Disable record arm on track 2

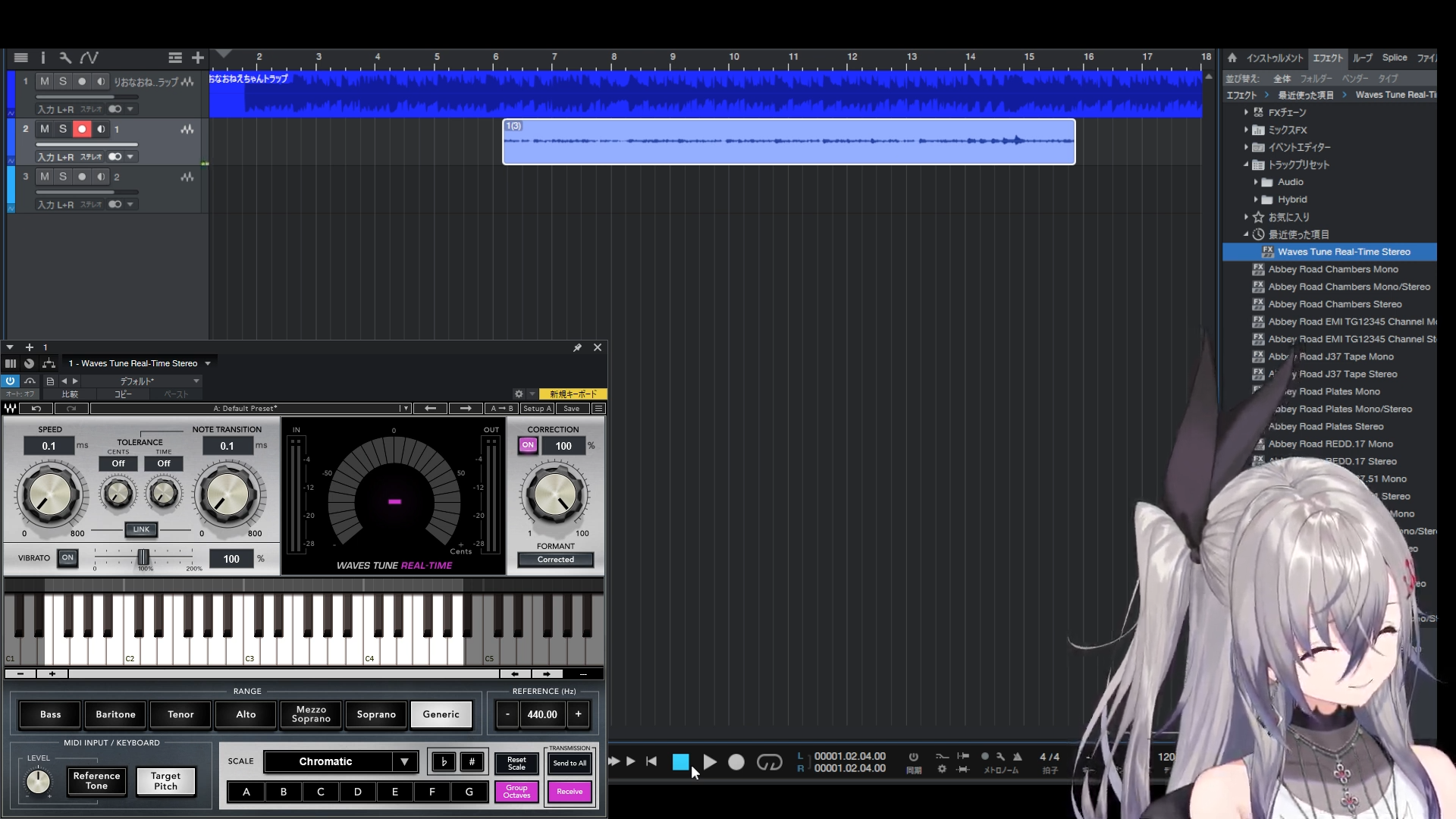tap(82, 129)
